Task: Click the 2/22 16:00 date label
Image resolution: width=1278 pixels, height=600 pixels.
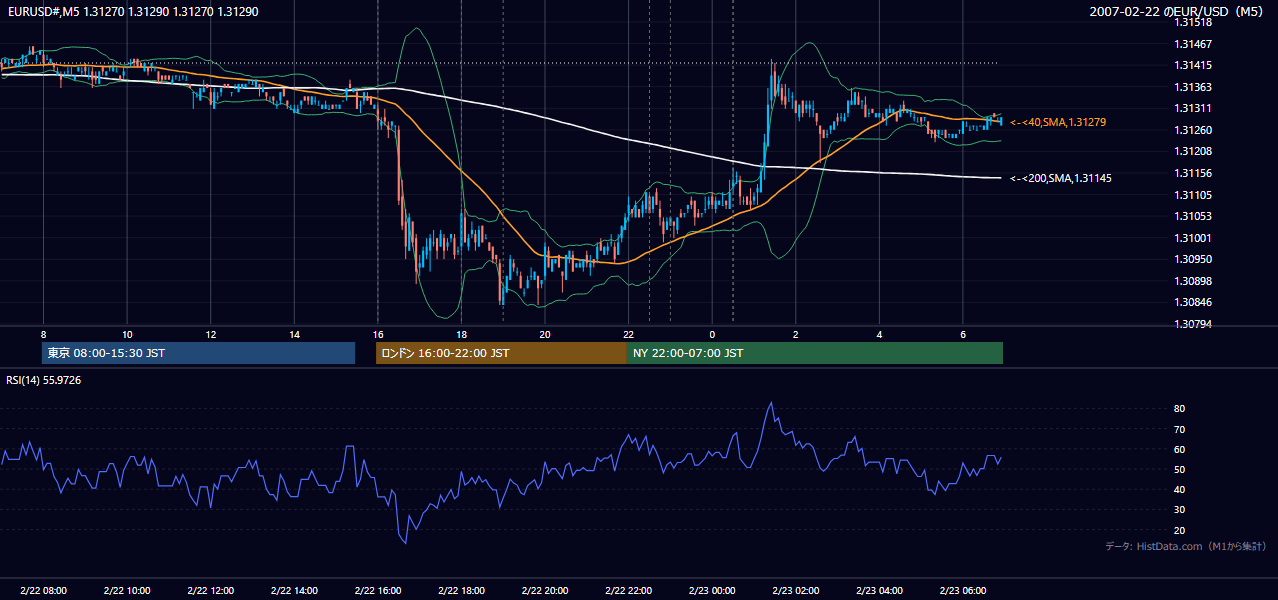Action: [377, 590]
